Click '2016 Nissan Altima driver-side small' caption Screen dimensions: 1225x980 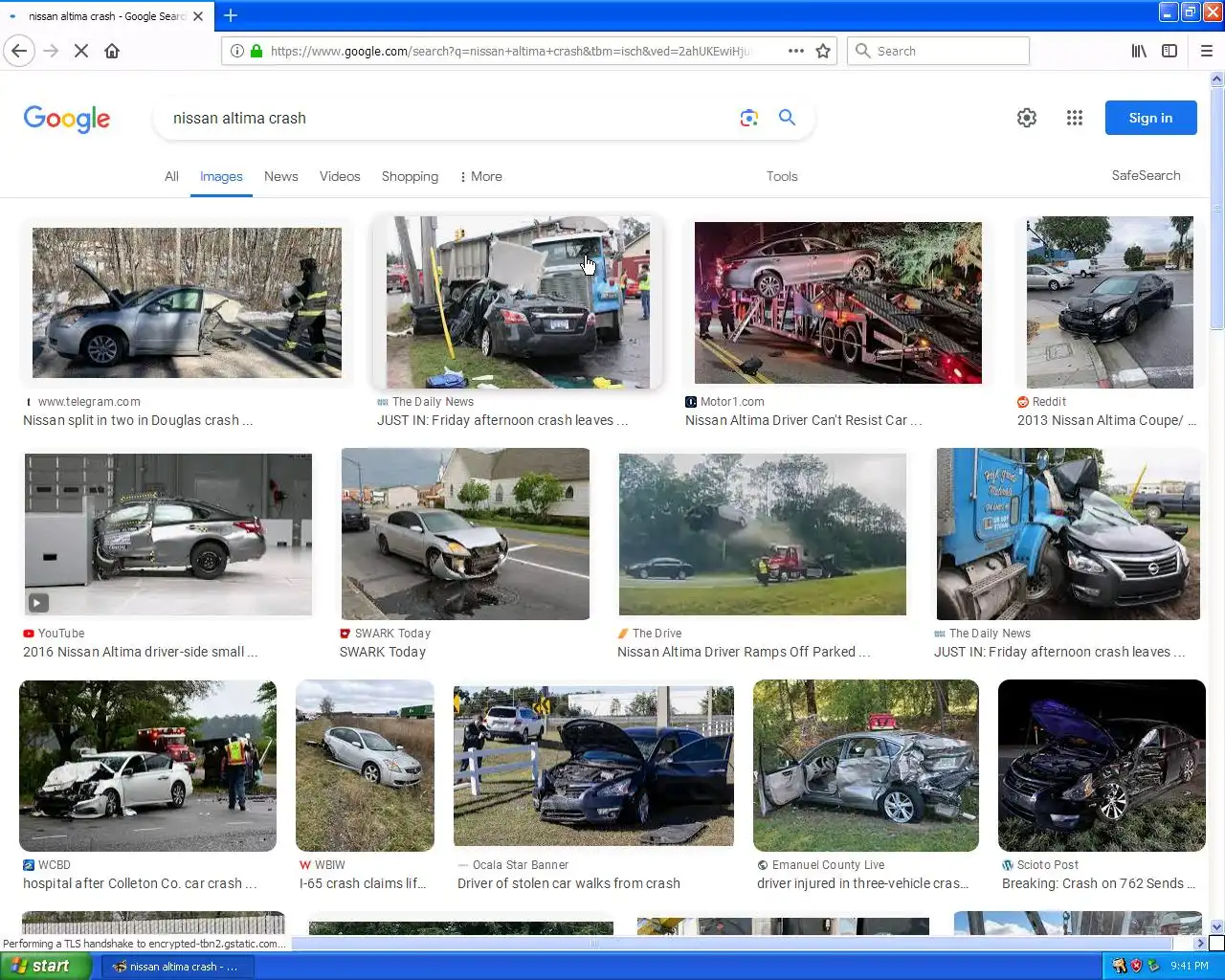point(140,652)
